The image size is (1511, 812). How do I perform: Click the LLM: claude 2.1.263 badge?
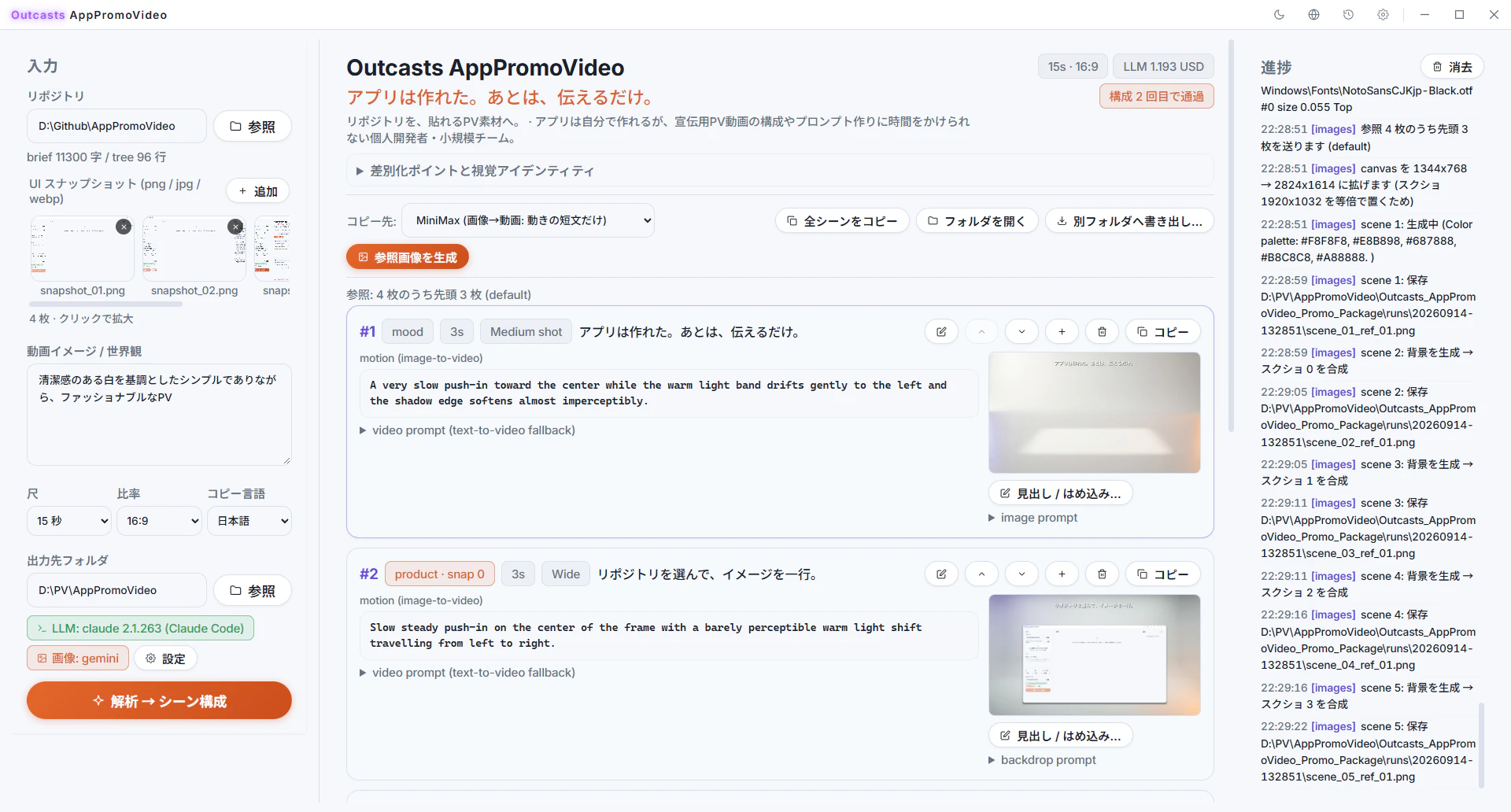click(140, 628)
